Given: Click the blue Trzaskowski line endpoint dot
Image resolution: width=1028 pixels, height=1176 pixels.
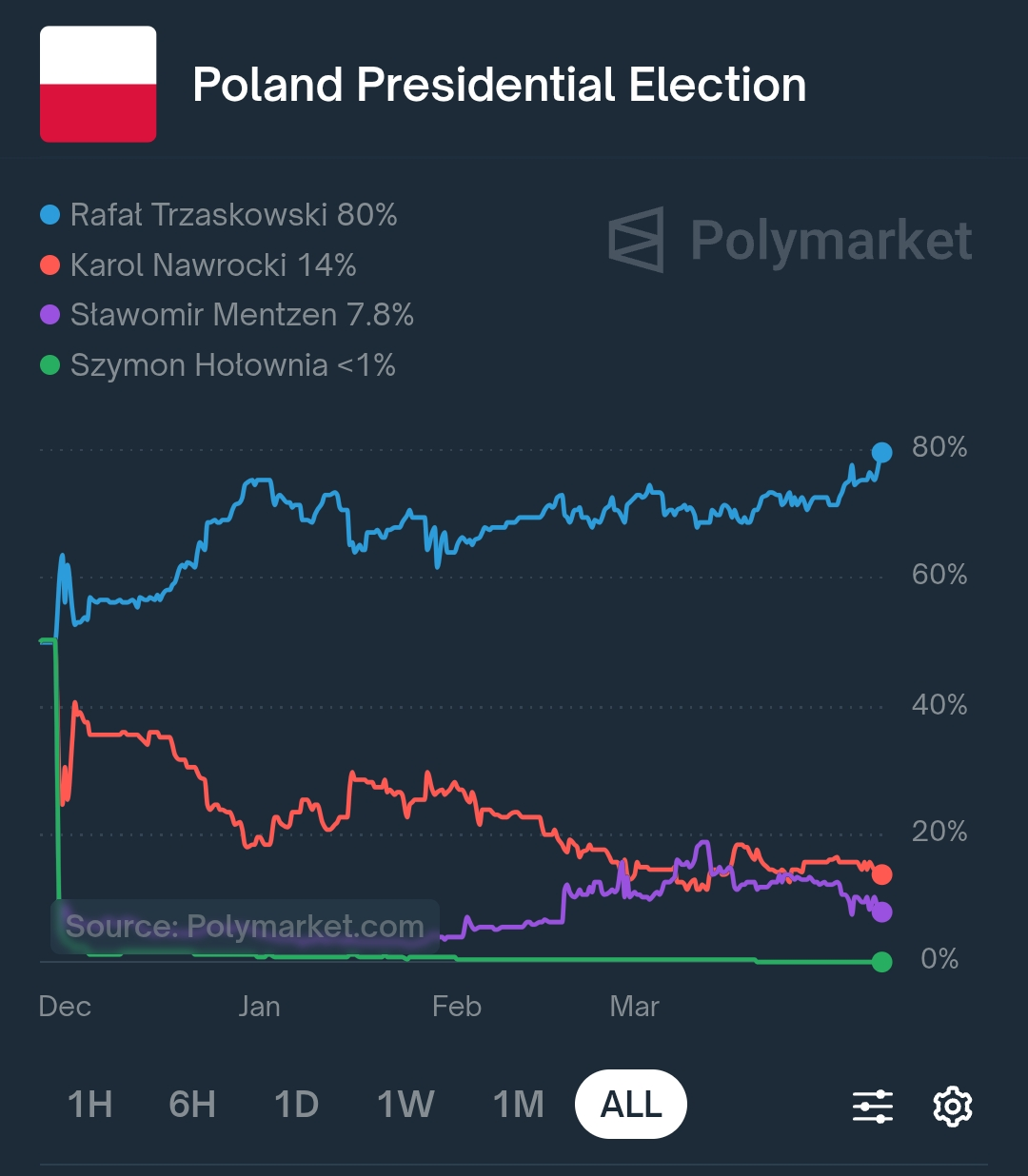Looking at the screenshot, I should point(881,453).
